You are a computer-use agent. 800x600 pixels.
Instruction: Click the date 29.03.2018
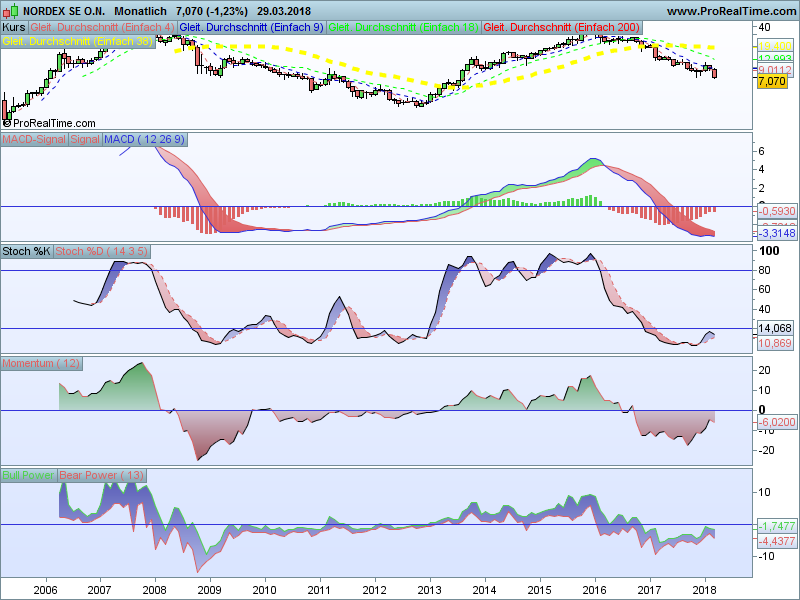284,11
